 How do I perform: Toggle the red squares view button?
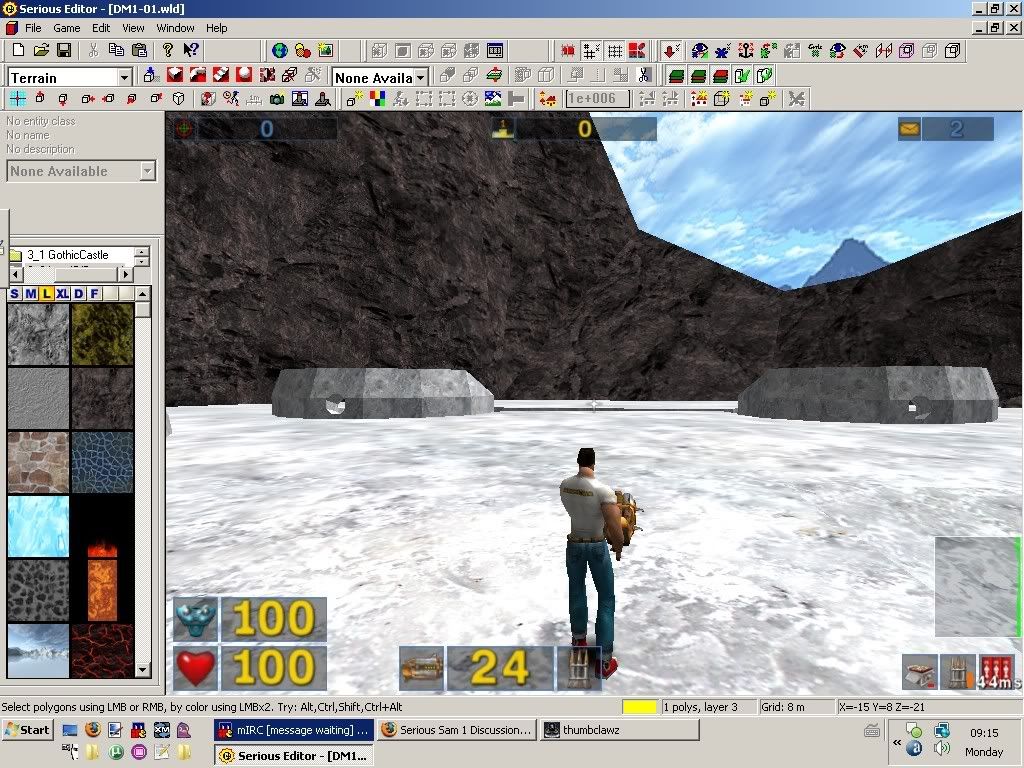click(637, 50)
